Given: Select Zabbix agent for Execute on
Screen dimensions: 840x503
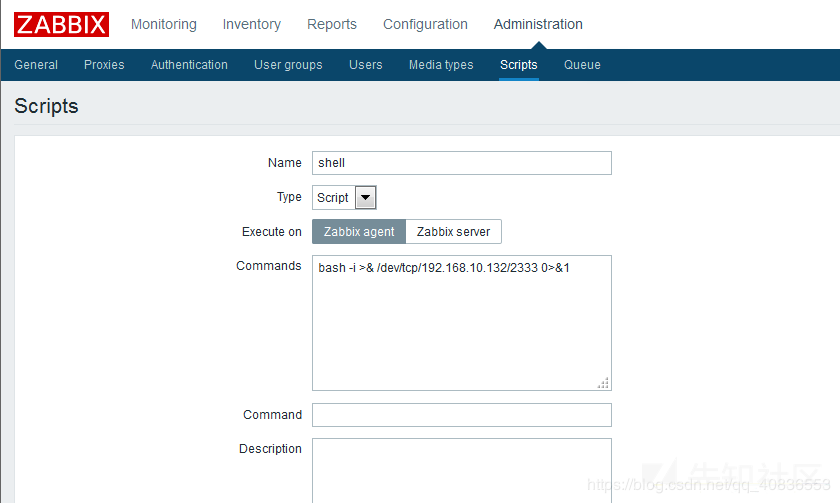Looking at the screenshot, I should pos(359,231).
